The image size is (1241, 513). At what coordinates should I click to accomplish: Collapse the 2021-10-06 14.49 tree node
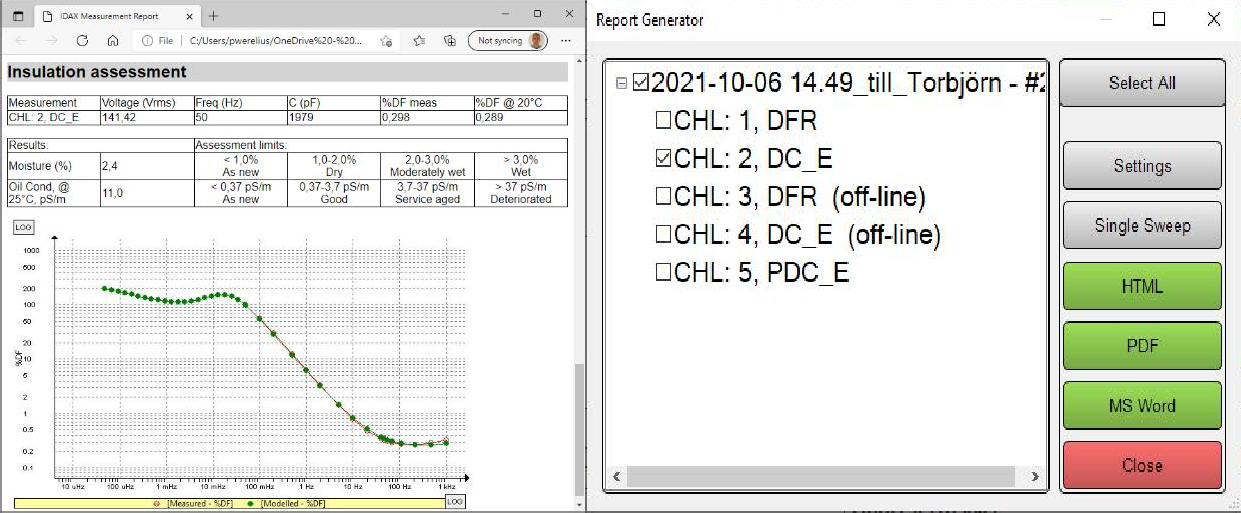[x=622, y=84]
